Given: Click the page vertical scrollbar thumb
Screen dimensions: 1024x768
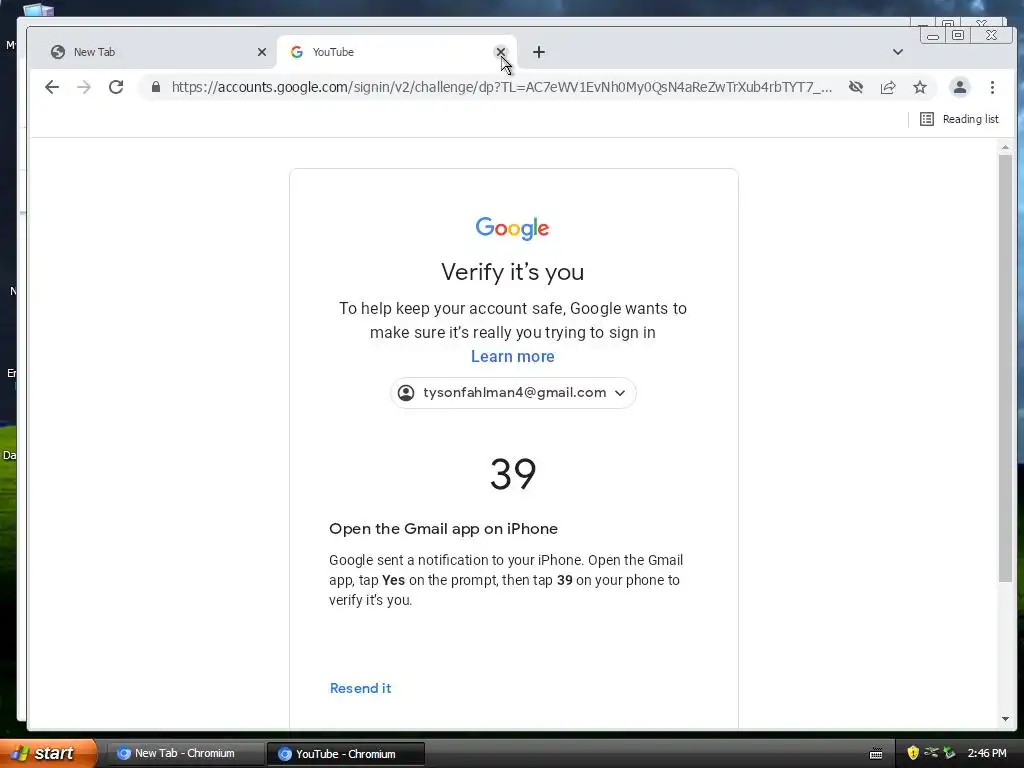Looking at the screenshot, I should (1005, 367).
